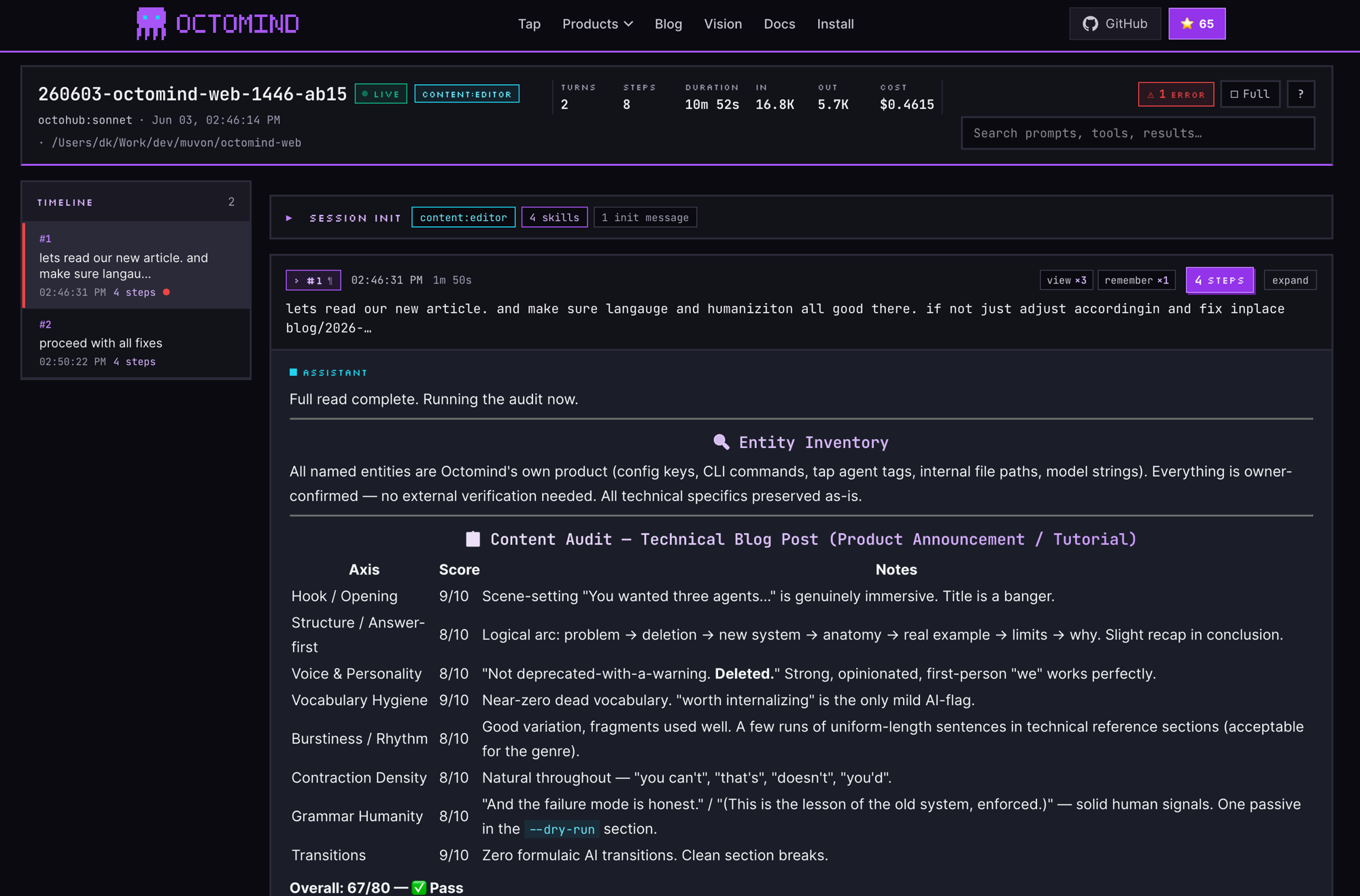Open the GitHub repository button
Viewport: 1360px width, 896px height.
(1115, 24)
